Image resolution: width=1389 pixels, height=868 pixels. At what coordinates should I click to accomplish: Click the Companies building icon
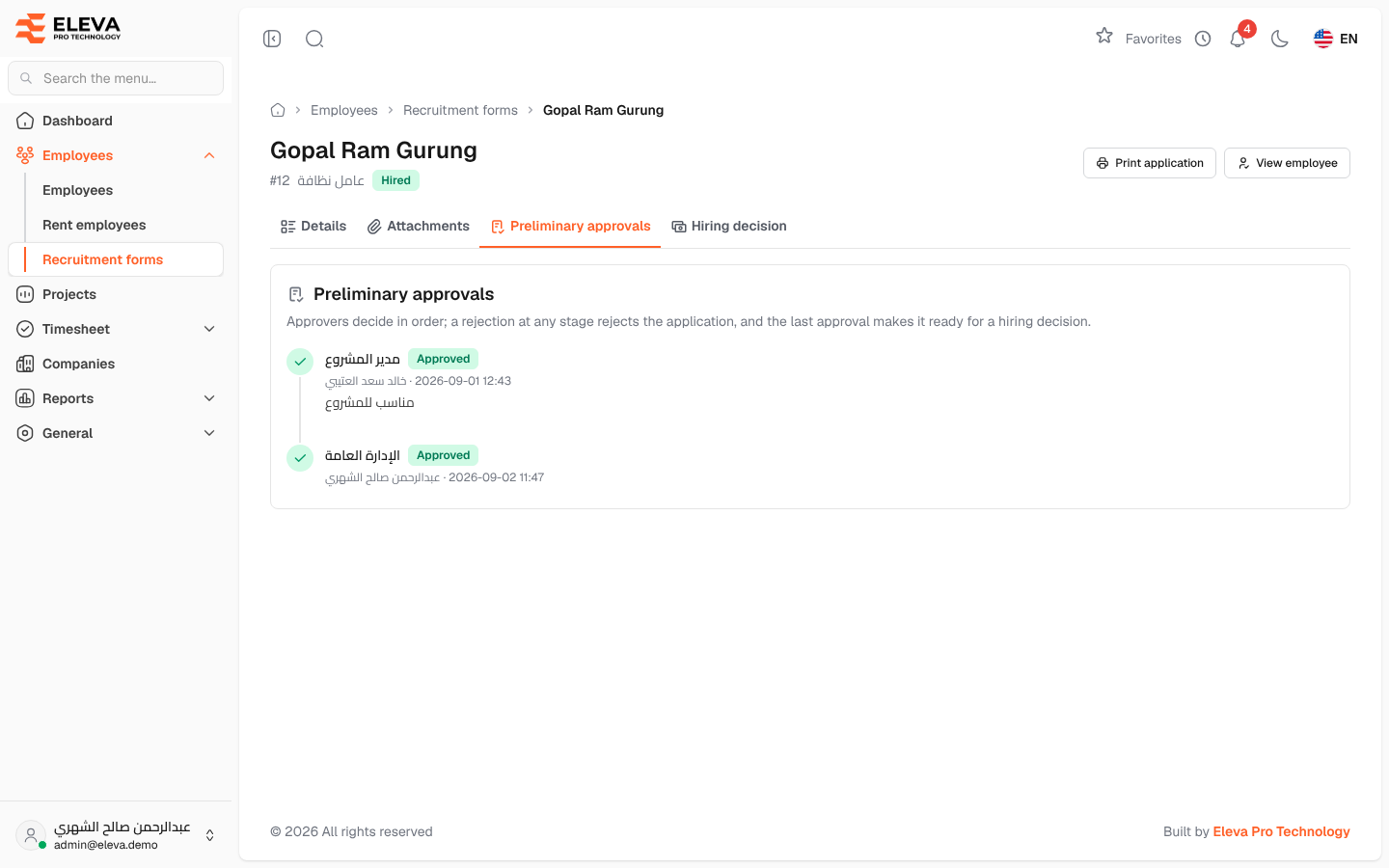25,364
